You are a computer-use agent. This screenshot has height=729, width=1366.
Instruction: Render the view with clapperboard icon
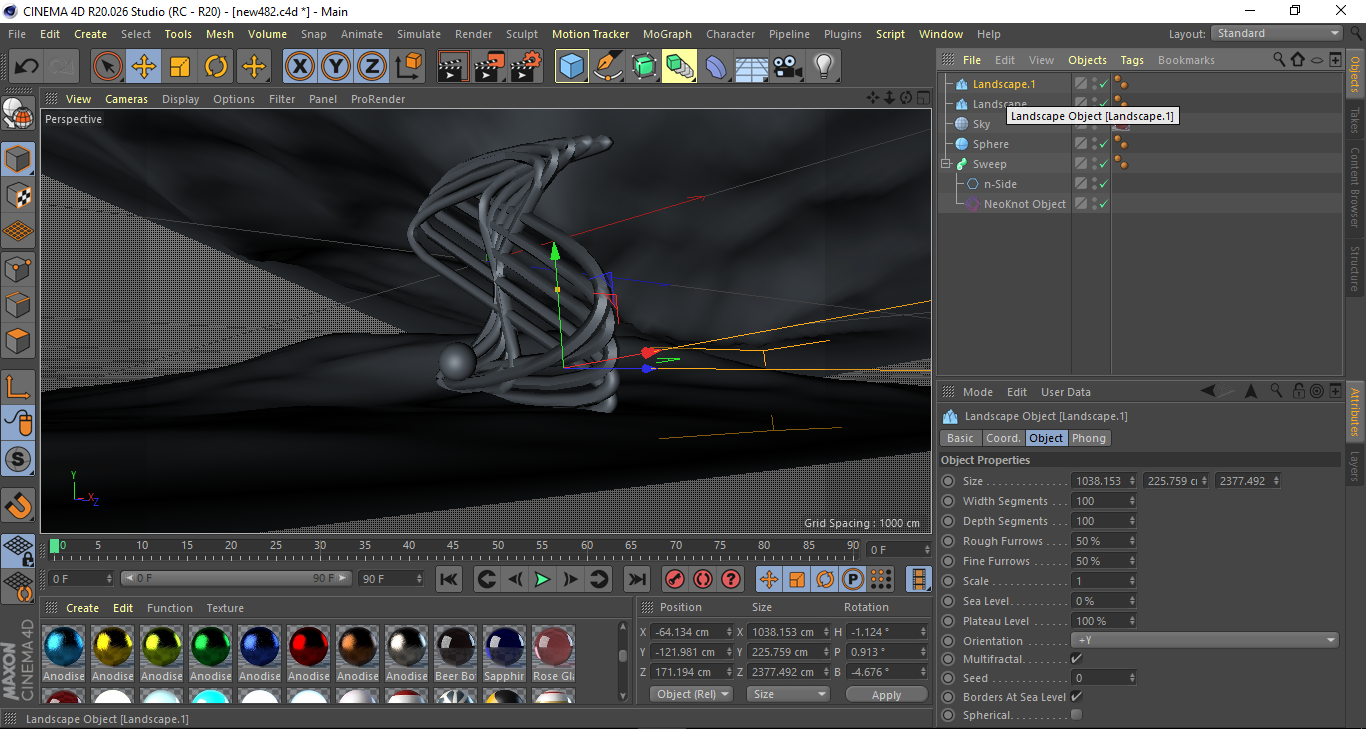[454, 67]
